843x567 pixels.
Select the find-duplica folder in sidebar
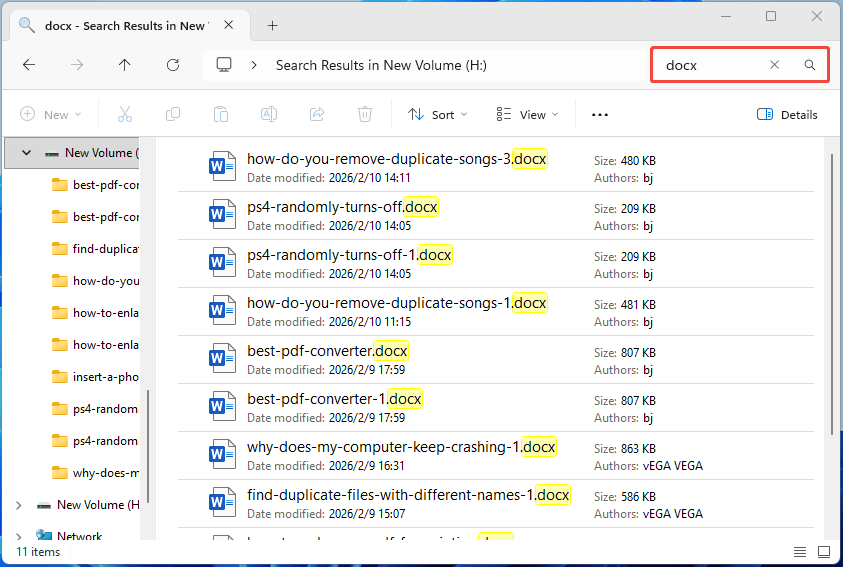coord(95,249)
